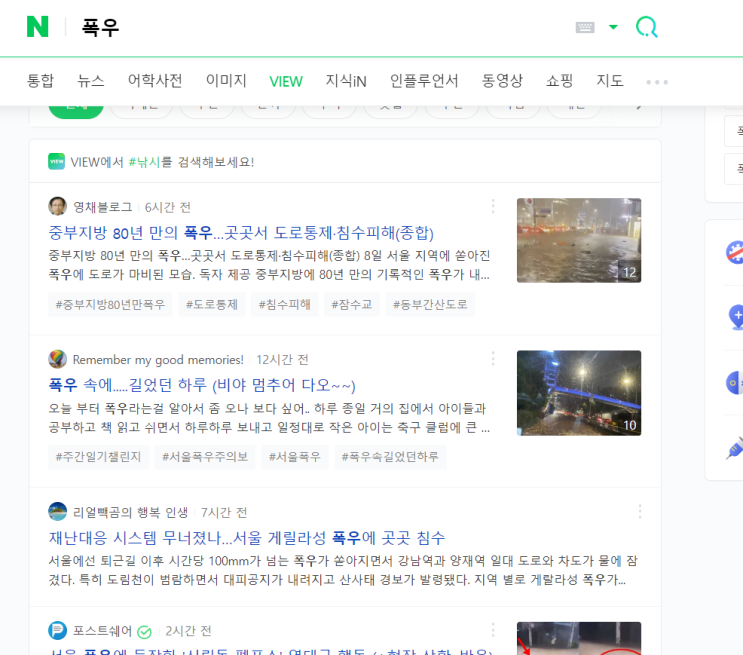Image resolution: width=743 pixels, height=655 pixels.
Task: Open the 이미지 tab
Action: click(x=226, y=81)
